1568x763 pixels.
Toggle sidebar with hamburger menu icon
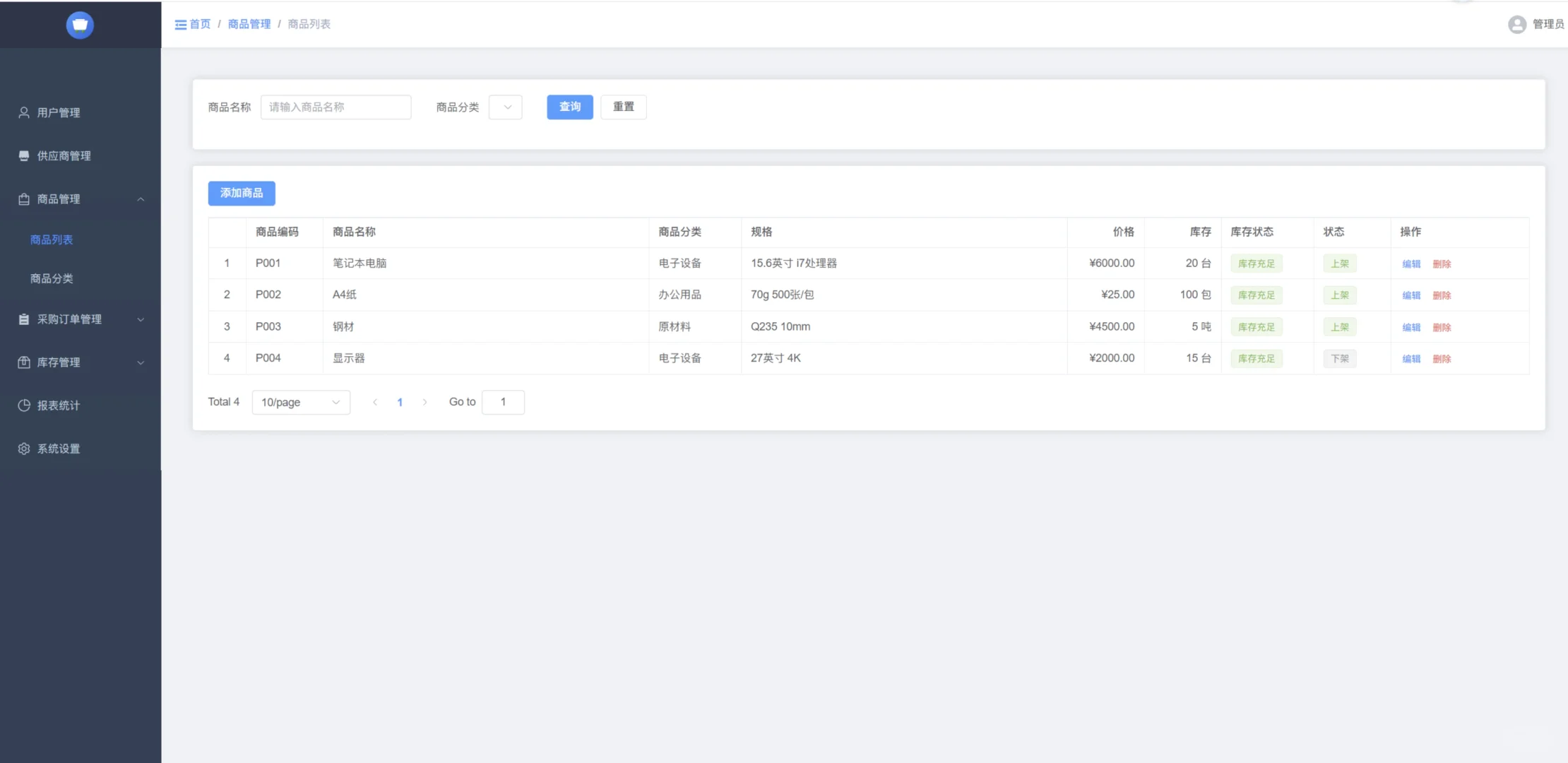(181, 25)
